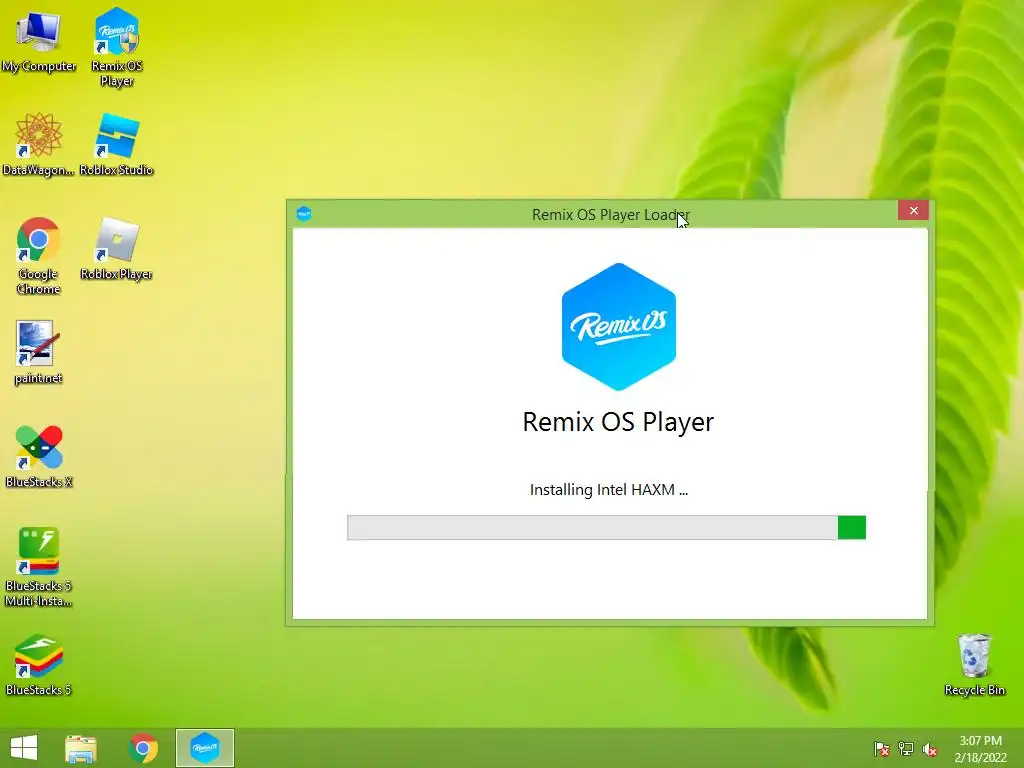
Task: Select the Google Chrome desktop shortcut
Action: (x=39, y=255)
